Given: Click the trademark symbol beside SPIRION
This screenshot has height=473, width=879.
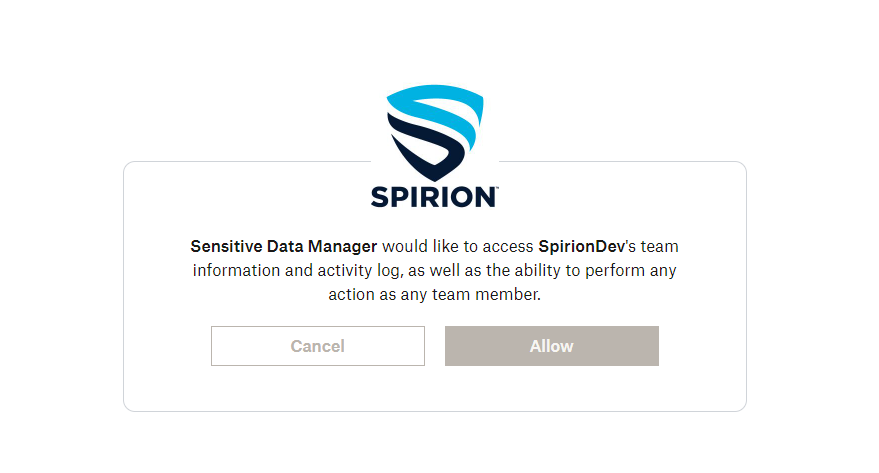Looking at the screenshot, I should (x=496, y=188).
